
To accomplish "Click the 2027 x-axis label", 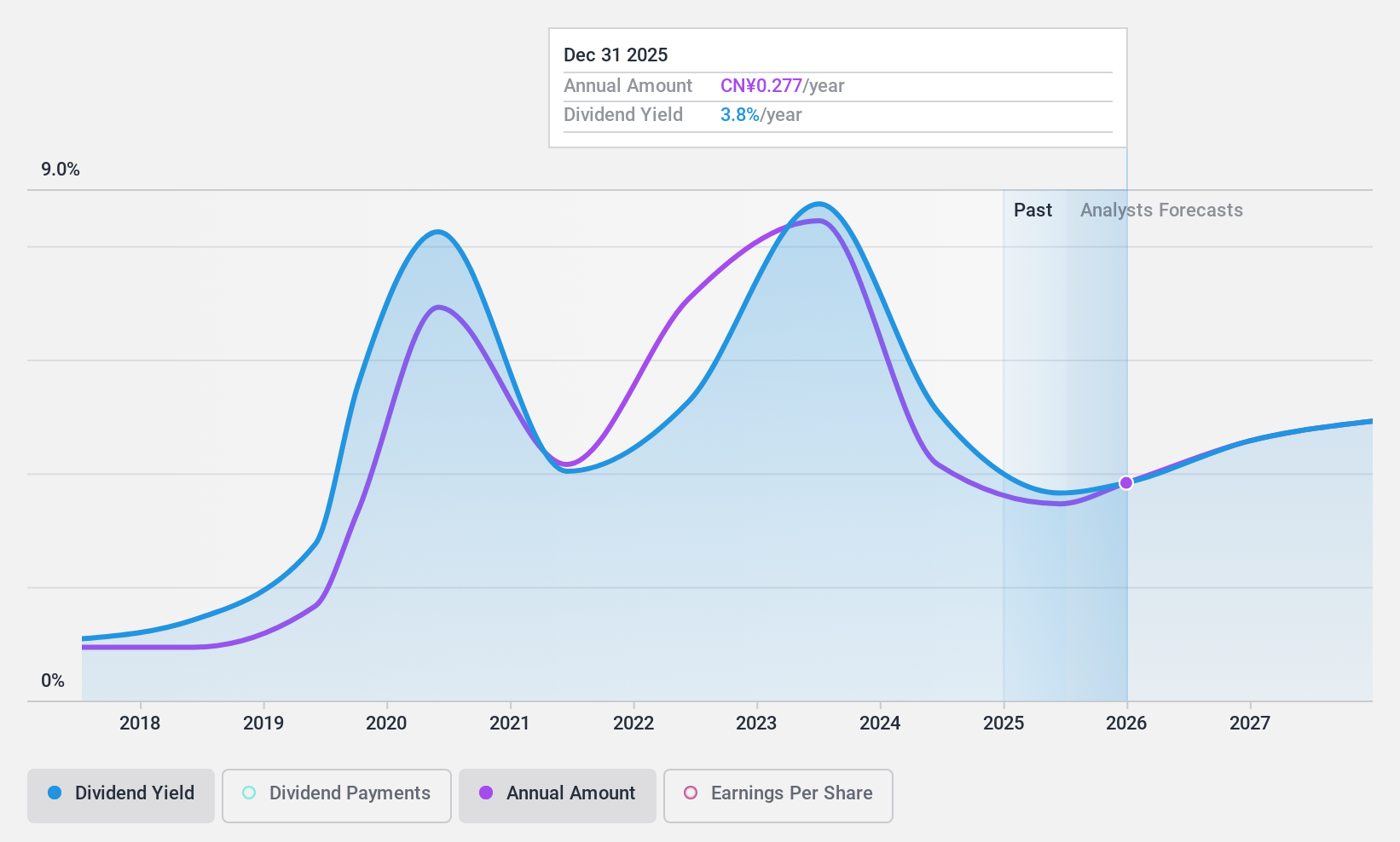I will pos(1250,724).
